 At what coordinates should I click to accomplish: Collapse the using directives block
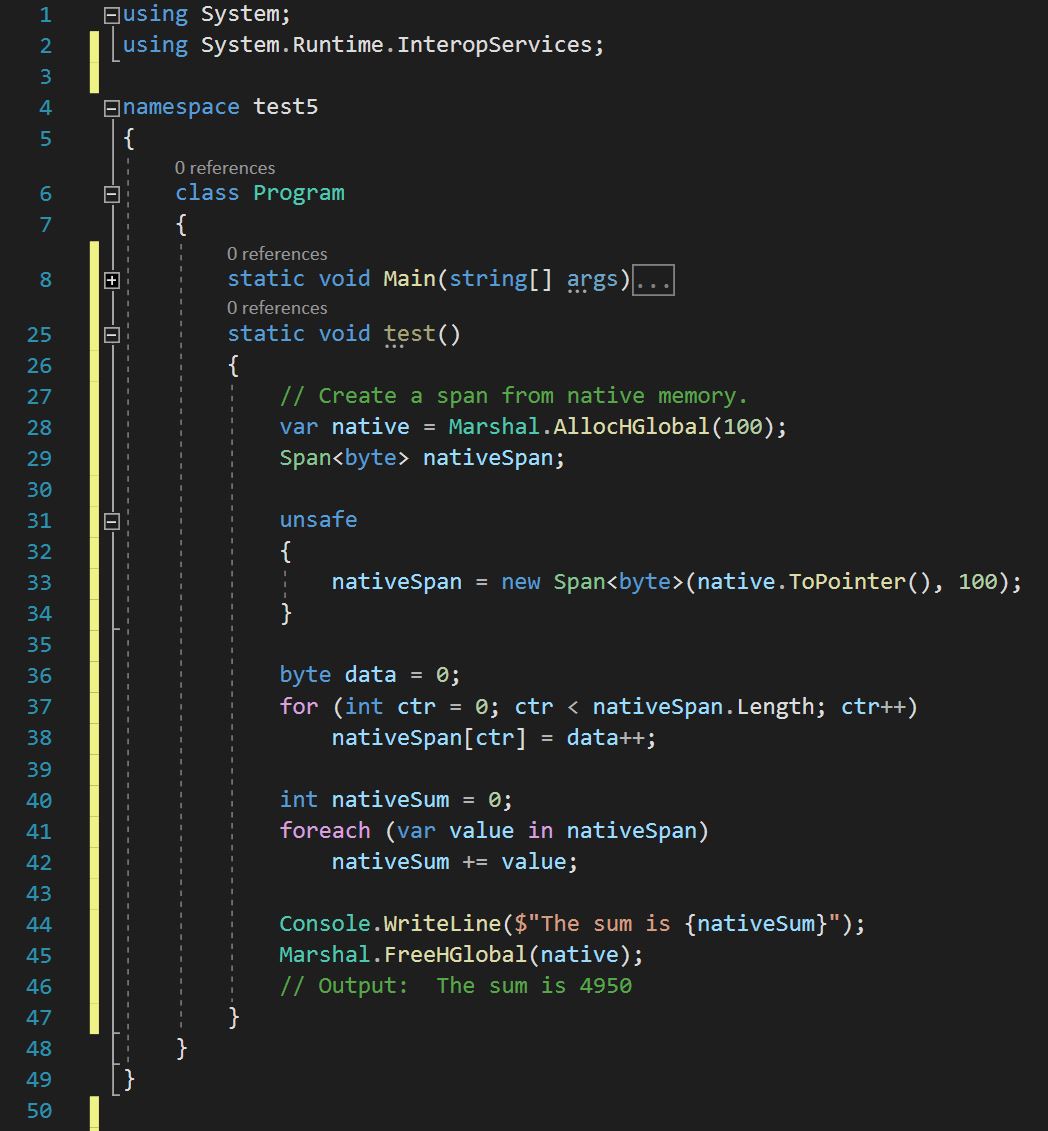[112, 15]
